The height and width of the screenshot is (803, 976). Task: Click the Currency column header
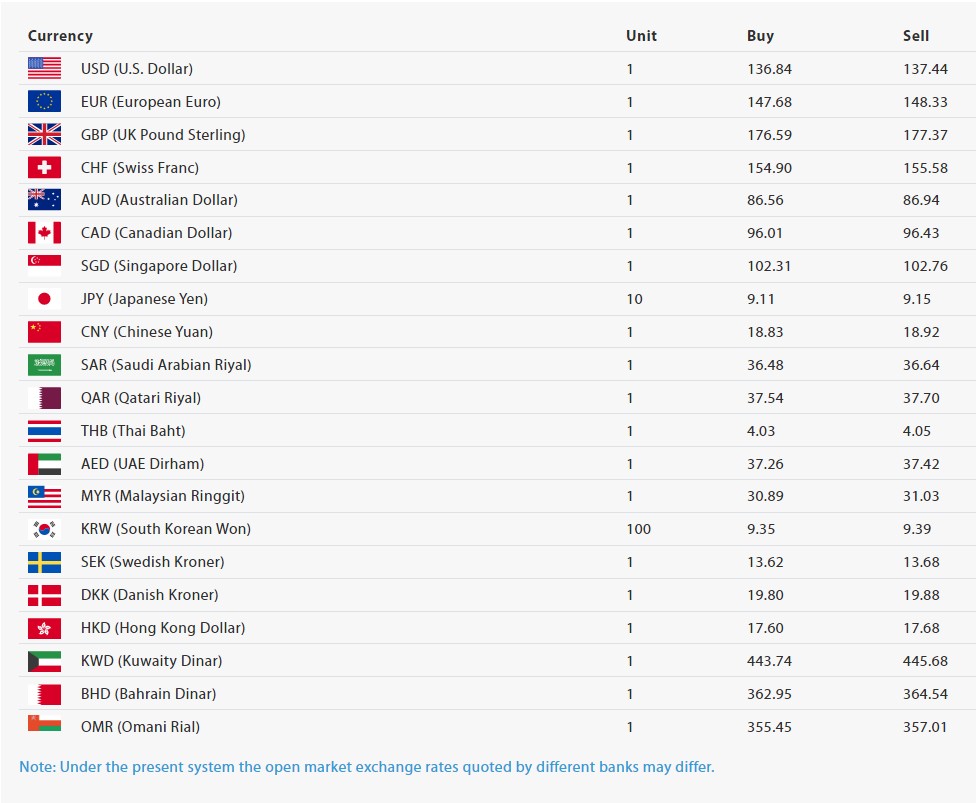tap(60, 36)
